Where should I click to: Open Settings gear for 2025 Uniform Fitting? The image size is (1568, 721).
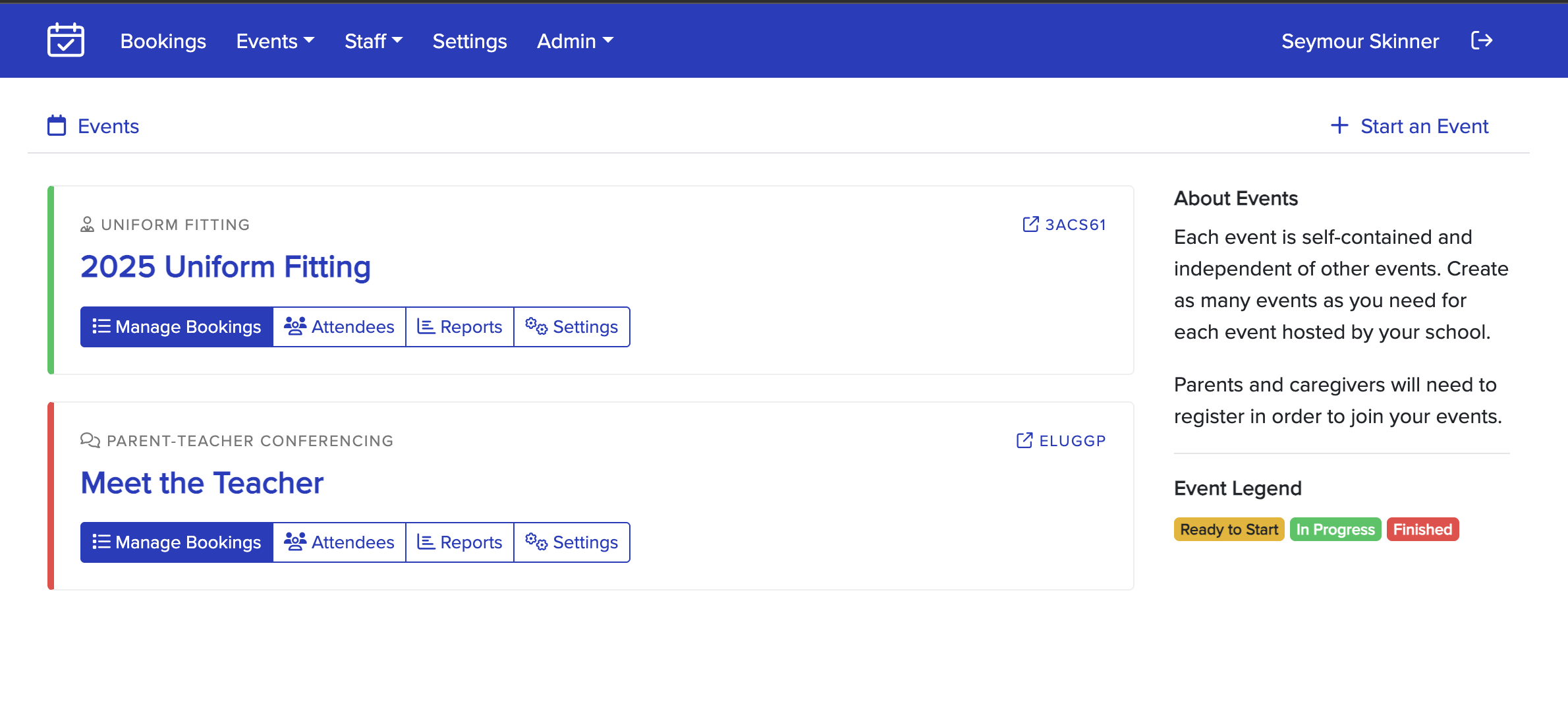[571, 327]
